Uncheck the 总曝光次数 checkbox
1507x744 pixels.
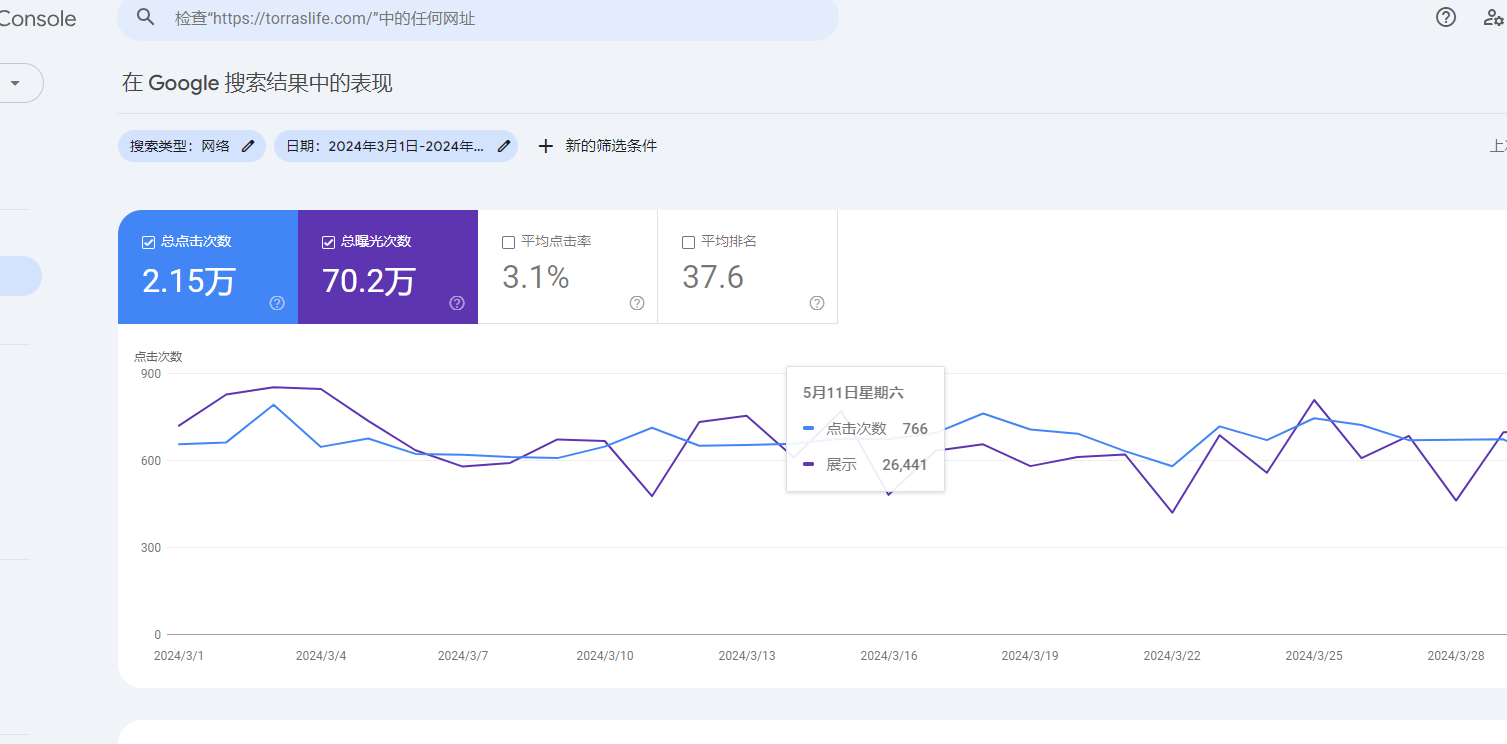coord(328,242)
